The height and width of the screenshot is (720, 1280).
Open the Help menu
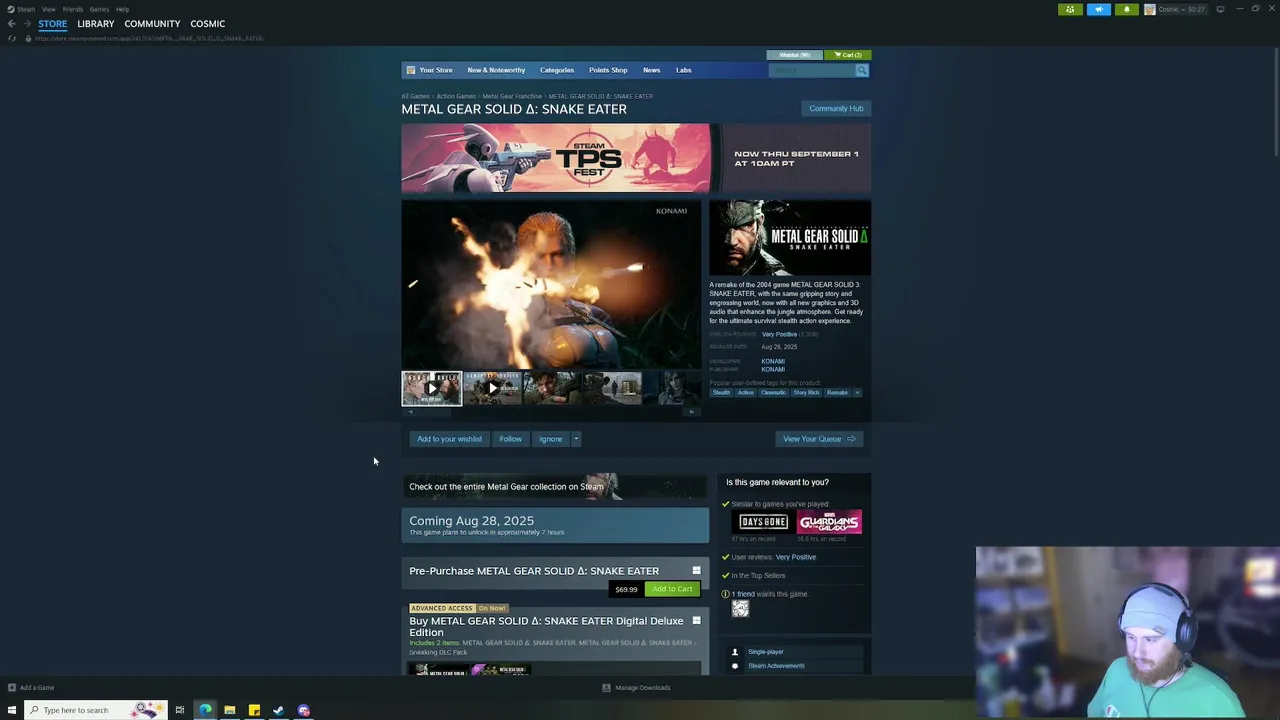click(x=122, y=9)
